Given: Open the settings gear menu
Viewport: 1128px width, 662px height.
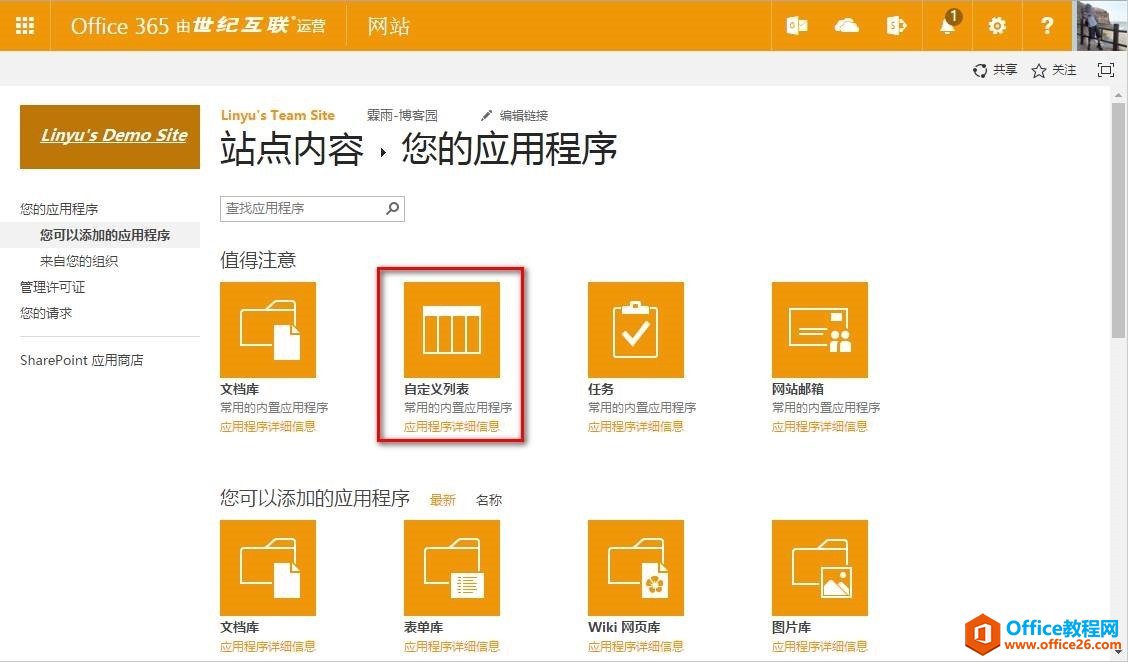Looking at the screenshot, I should point(997,26).
